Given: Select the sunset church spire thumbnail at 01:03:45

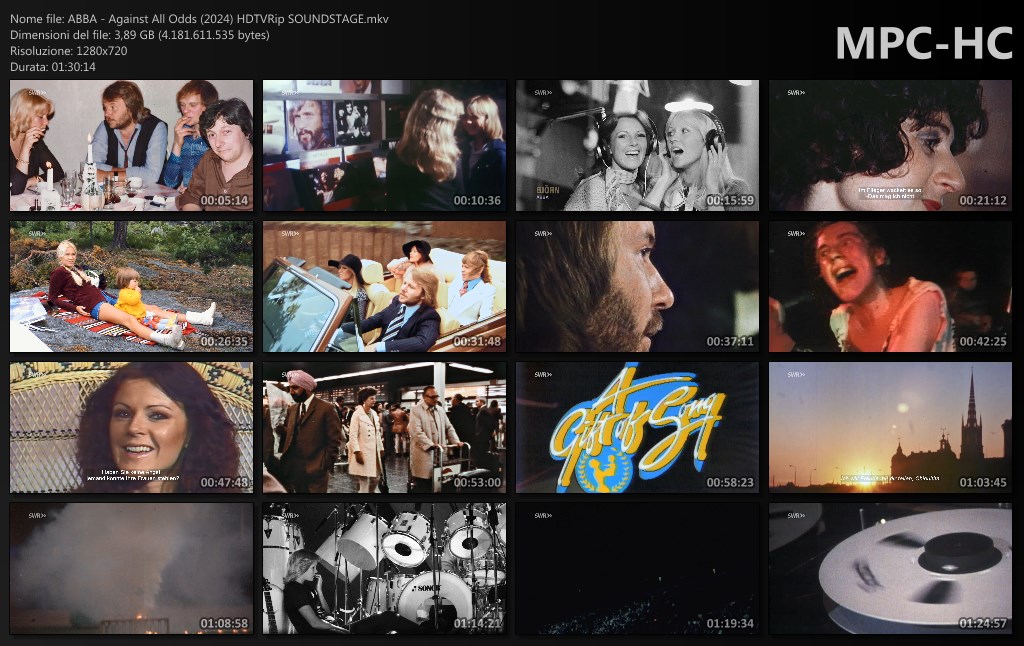Looking at the screenshot, I should pos(890,428).
